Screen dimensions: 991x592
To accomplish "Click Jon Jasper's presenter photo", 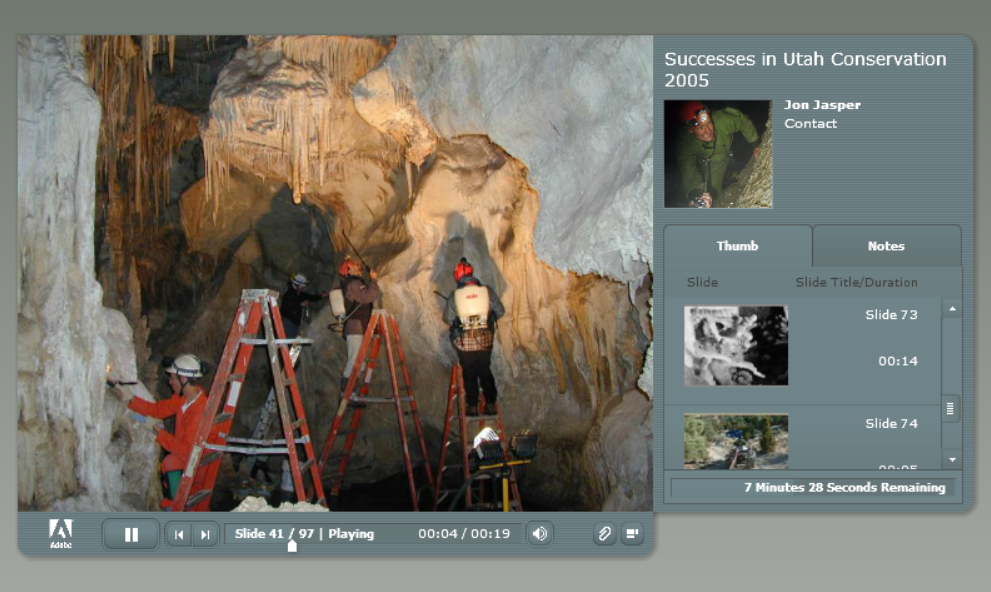I will point(718,154).
